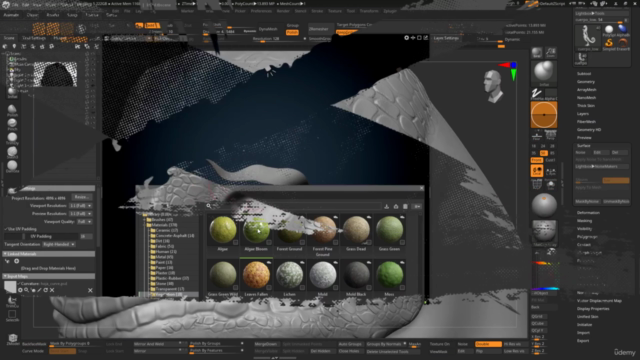Image resolution: width=640 pixels, height=360 pixels.
Task: Open the Ceramic folder in library tree
Action: [x=164, y=230]
